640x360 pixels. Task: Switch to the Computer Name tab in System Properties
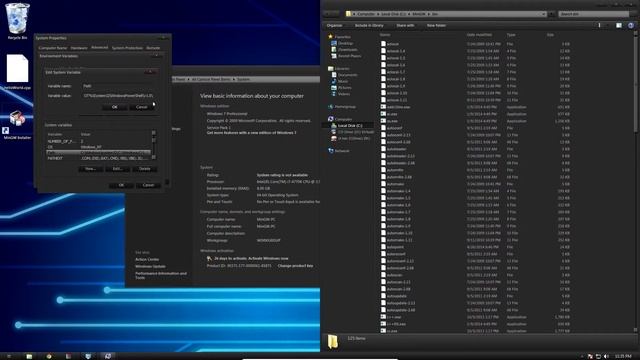pyautogui.click(x=53, y=48)
